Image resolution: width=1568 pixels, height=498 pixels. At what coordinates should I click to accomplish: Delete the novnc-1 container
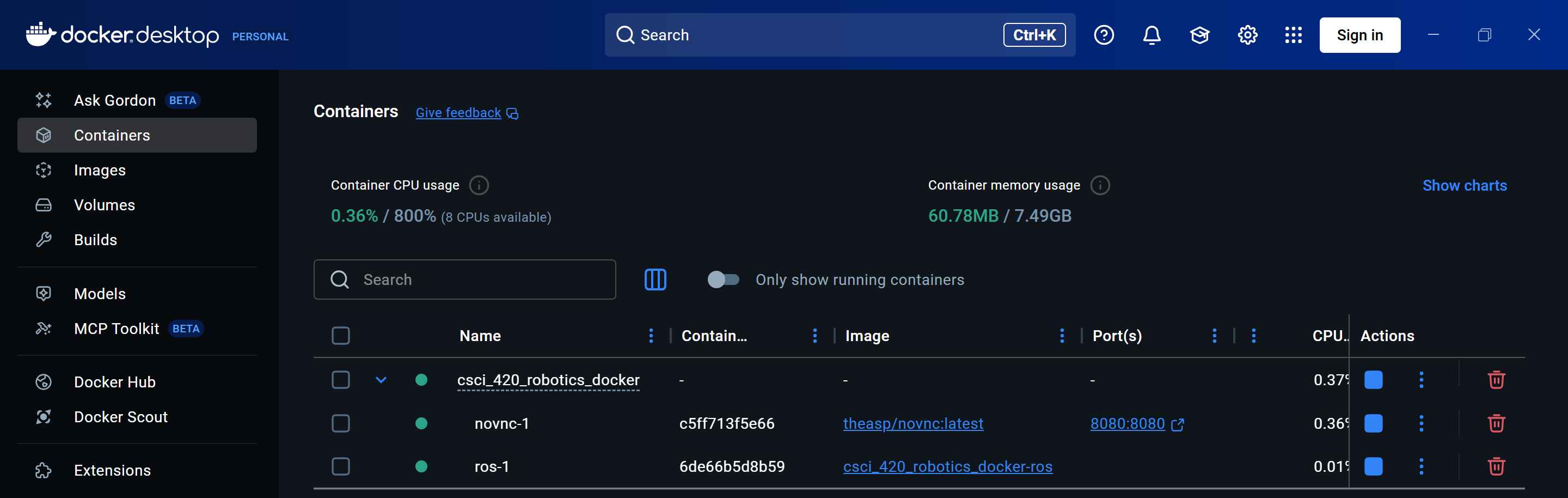1496,423
